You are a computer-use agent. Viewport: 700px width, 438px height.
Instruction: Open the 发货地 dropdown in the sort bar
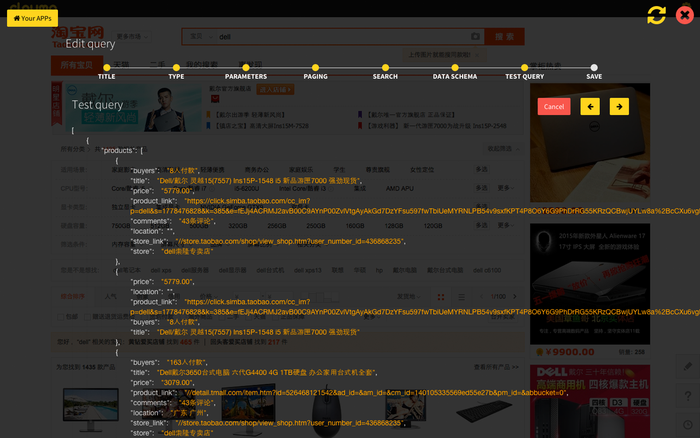[408, 296]
